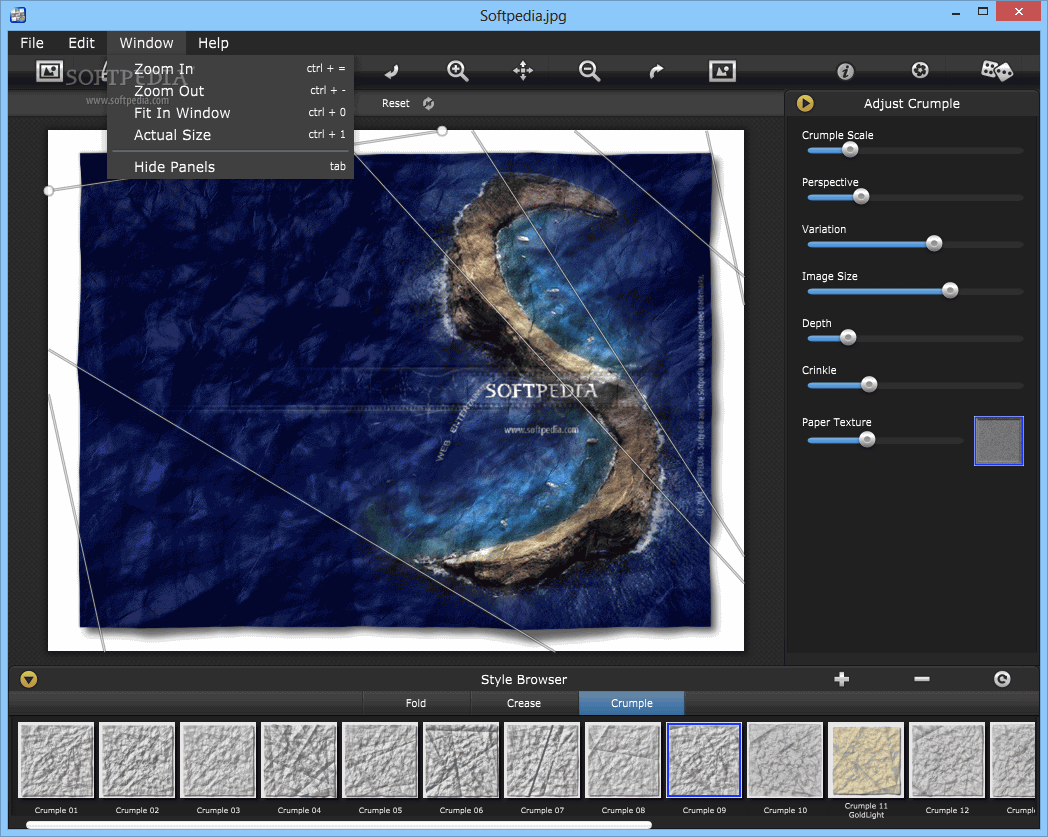This screenshot has height=837, width=1048.
Task: Click the reset refresh icon beside Reset
Action: [x=428, y=104]
